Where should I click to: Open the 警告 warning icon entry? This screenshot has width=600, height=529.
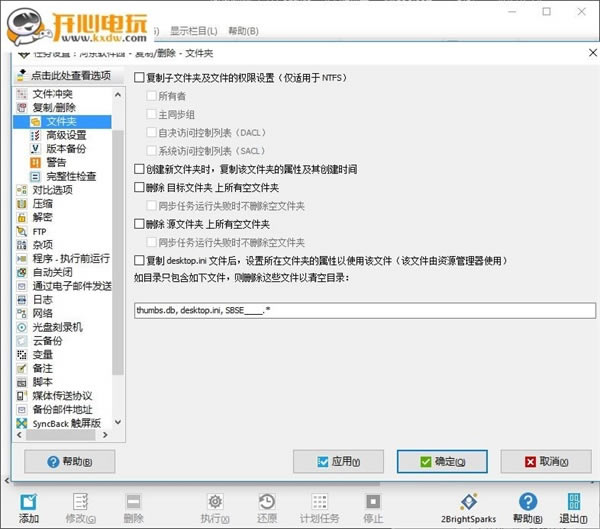coord(35,162)
